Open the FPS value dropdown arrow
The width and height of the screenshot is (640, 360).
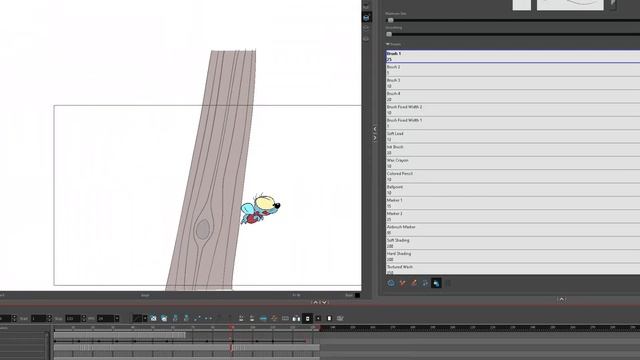(x=117, y=318)
